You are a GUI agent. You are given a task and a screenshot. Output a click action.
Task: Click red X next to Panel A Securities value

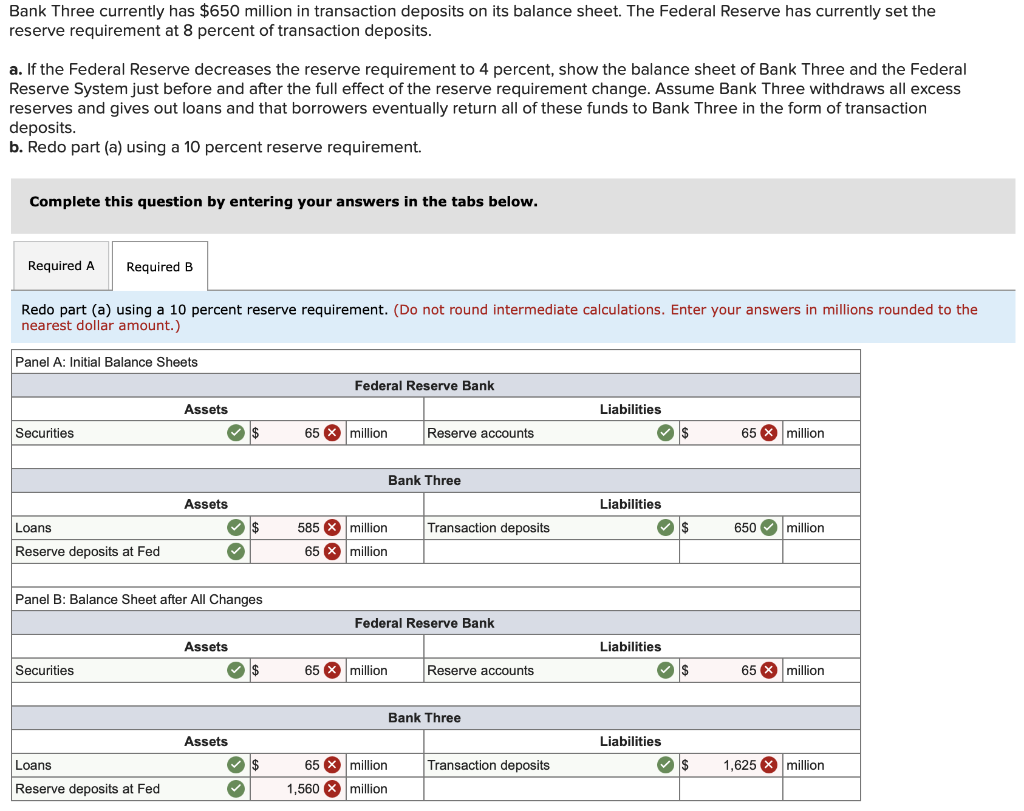click(332, 433)
